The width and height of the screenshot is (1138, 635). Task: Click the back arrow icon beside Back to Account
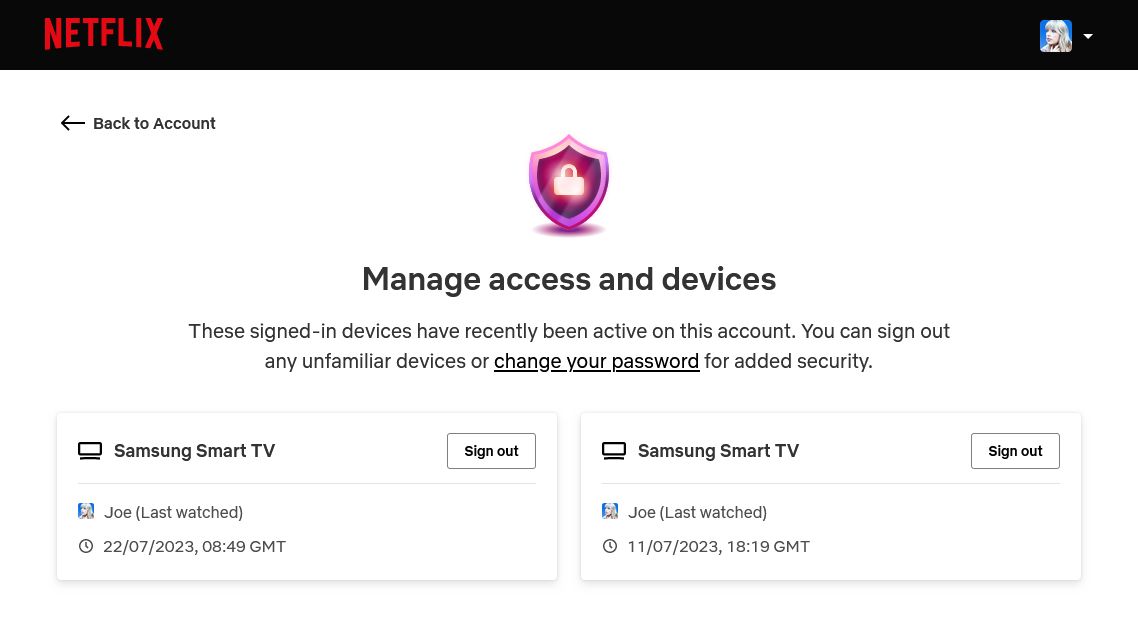point(72,123)
